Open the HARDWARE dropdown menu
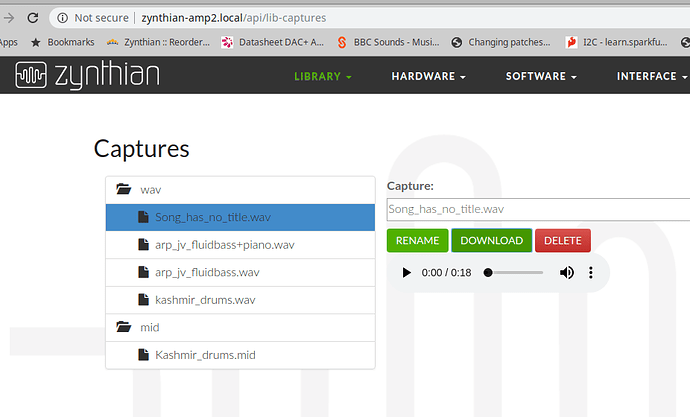Screen dimensions: 690x417 click(x=428, y=77)
